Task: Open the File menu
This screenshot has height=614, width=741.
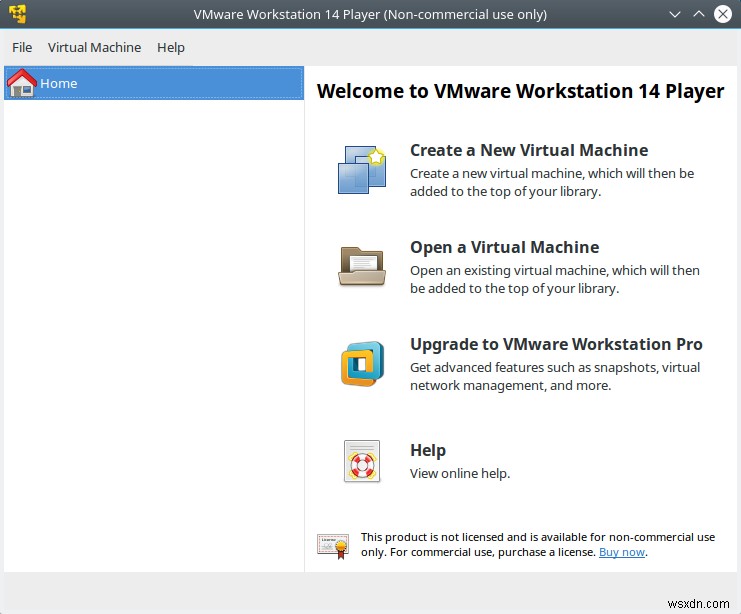Action: click(x=22, y=48)
